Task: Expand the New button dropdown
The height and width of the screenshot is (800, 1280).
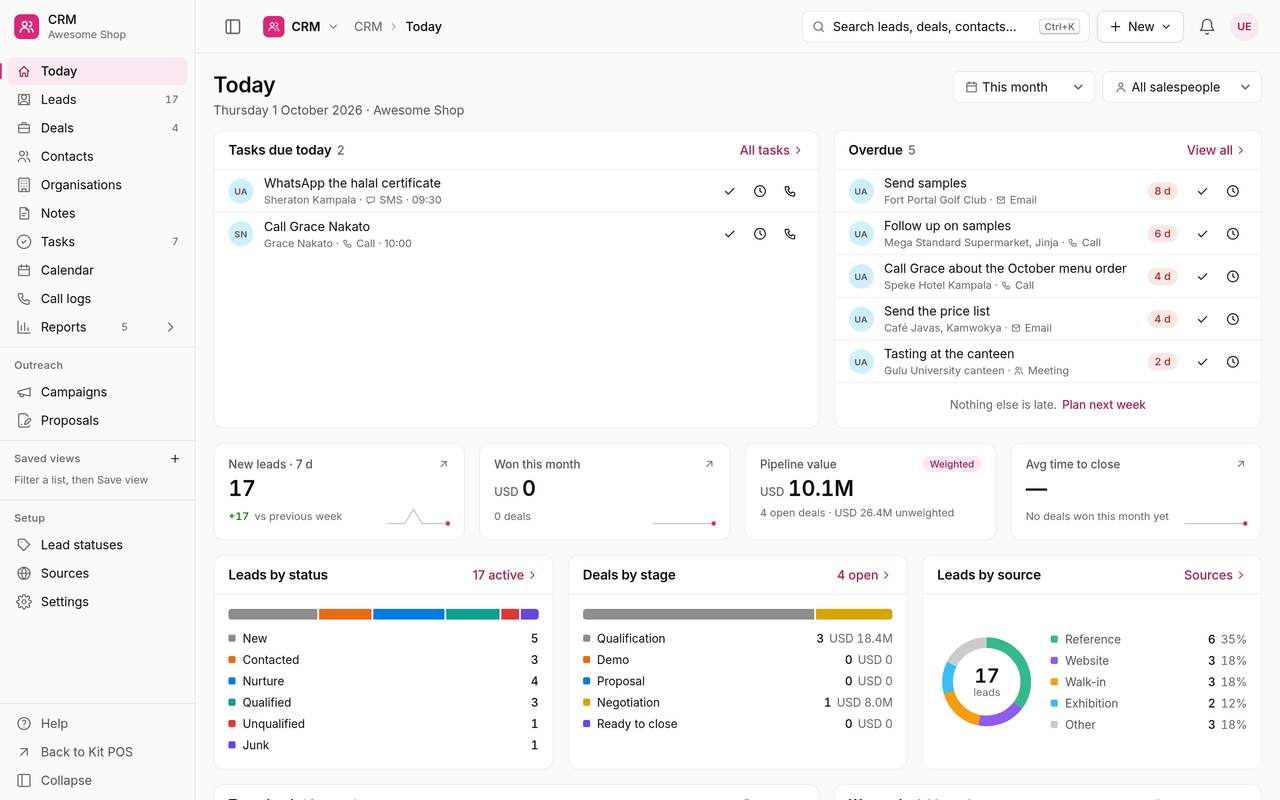Action: pos(1140,27)
